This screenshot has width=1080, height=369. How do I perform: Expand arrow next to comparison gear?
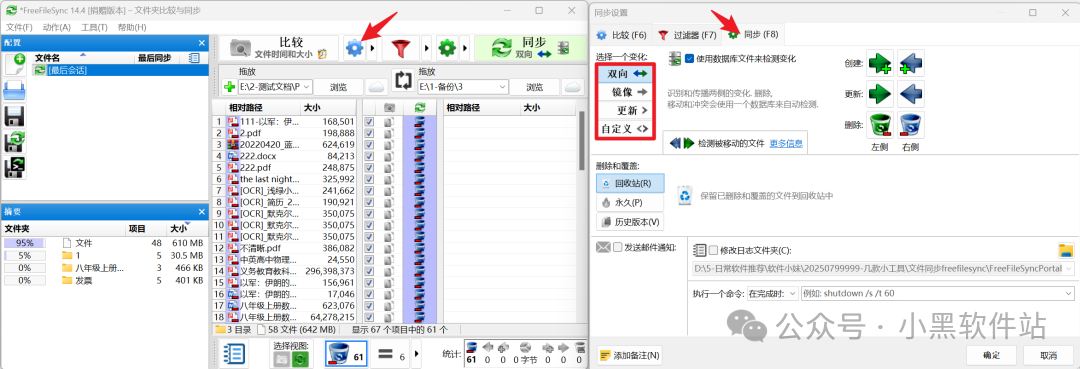372,48
